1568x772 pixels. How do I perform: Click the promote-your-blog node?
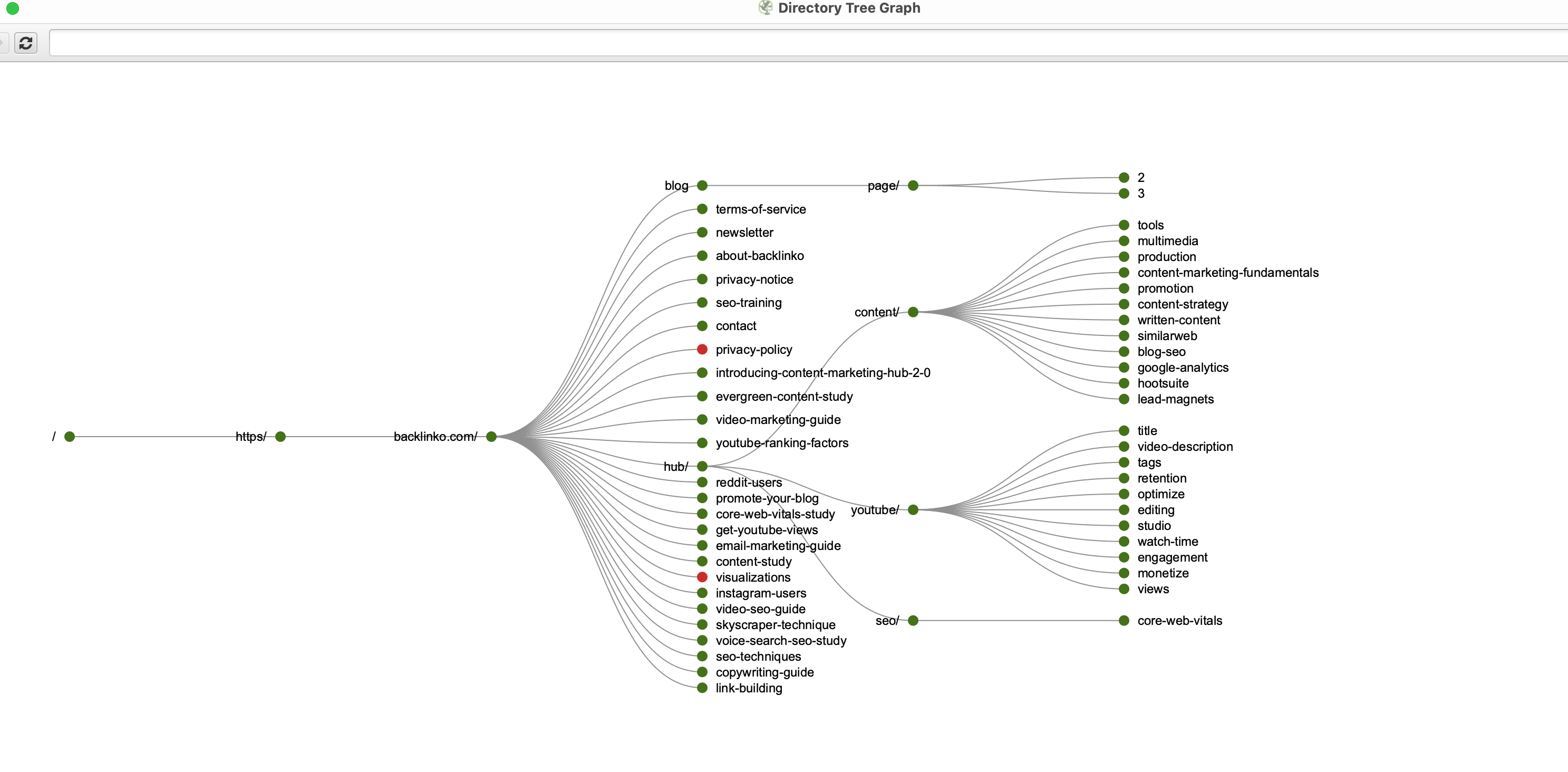click(x=702, y=498)
